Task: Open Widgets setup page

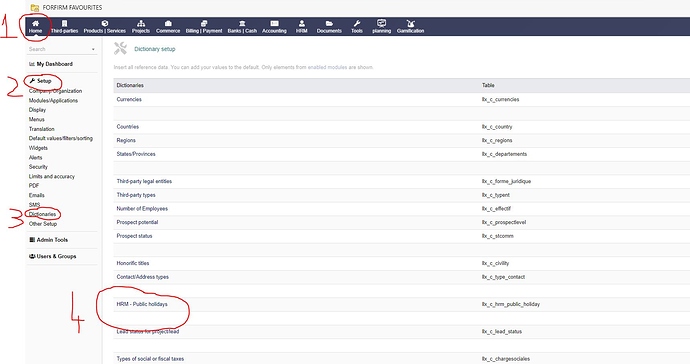Action: pos(38,148)
